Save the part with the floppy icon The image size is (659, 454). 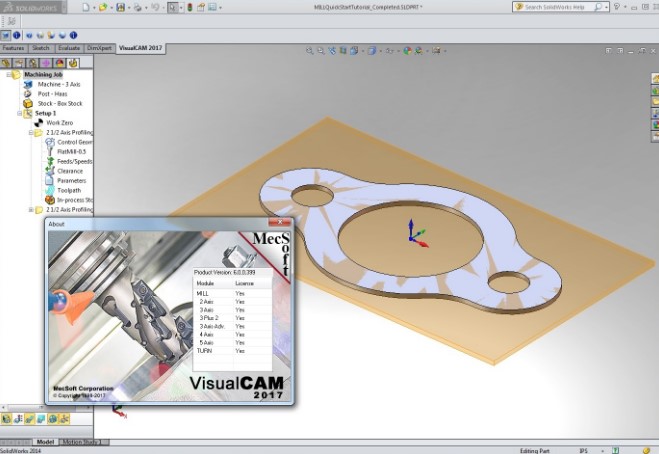pyautogui.click(x=120, y=7)
